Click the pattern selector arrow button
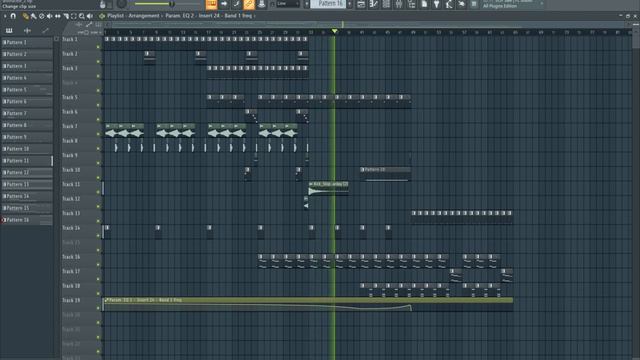 pos(349,4)
